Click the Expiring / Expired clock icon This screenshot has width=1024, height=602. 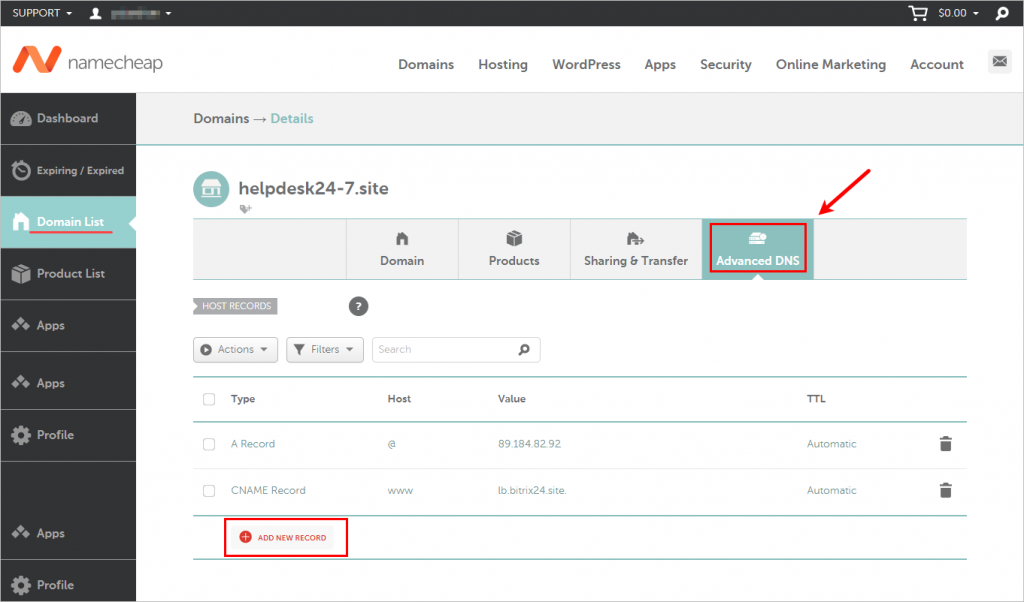[21, 170]
